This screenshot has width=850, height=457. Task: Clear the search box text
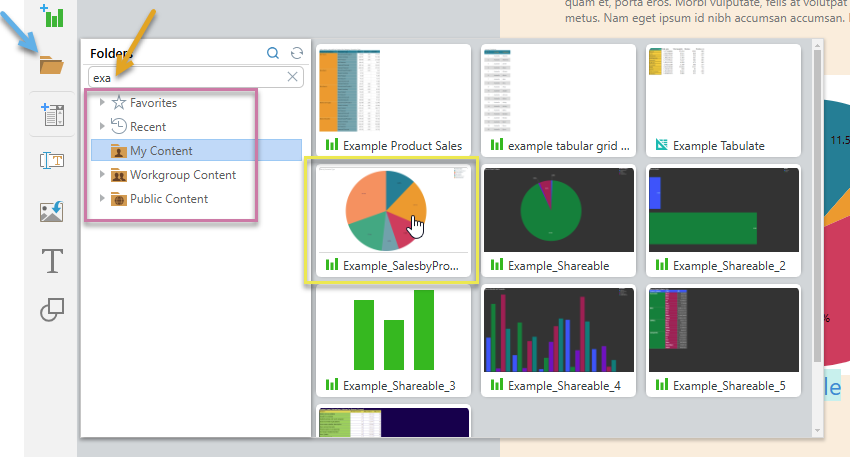pos(293,77)
